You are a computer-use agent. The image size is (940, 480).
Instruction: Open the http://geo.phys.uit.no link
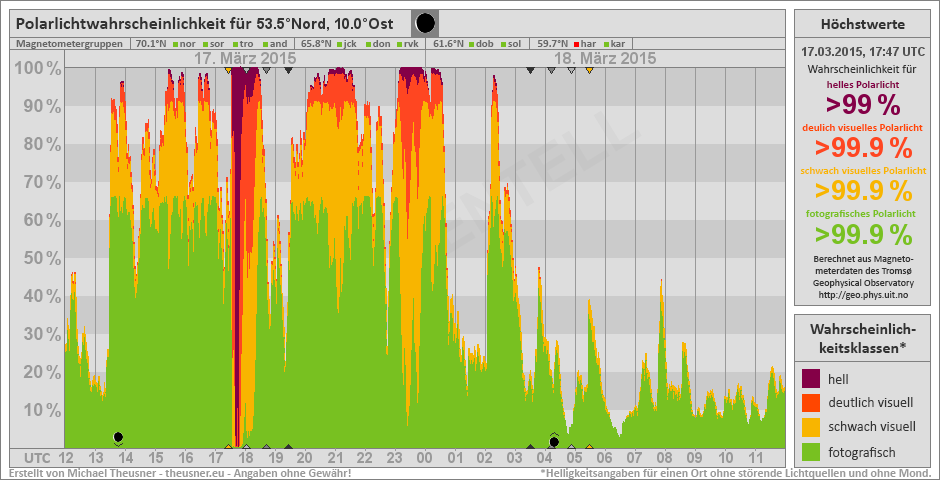click(x=863, y=294)
